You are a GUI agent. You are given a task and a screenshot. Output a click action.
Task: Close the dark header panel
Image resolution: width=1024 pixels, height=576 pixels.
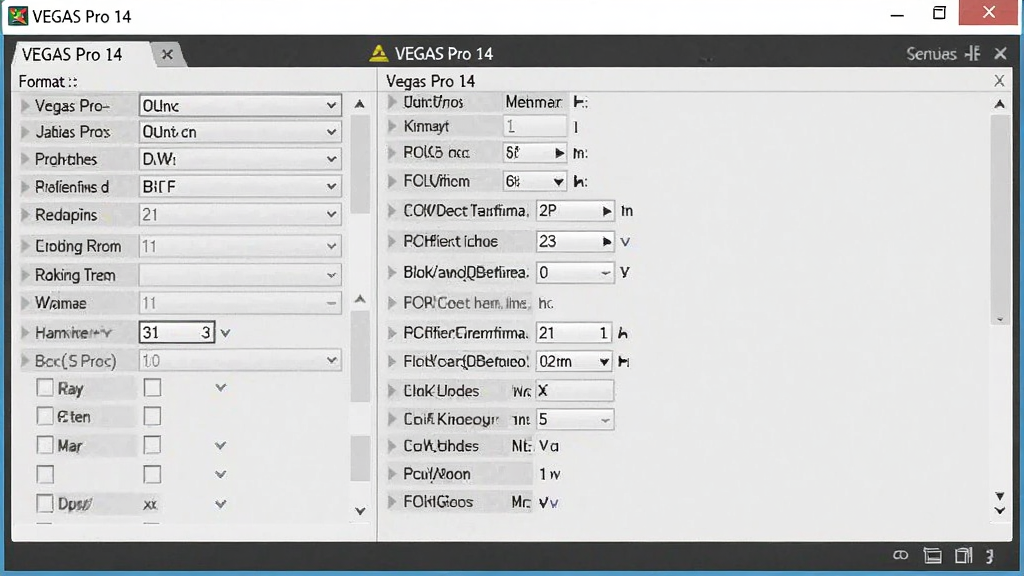click(x=1000, y=54)
